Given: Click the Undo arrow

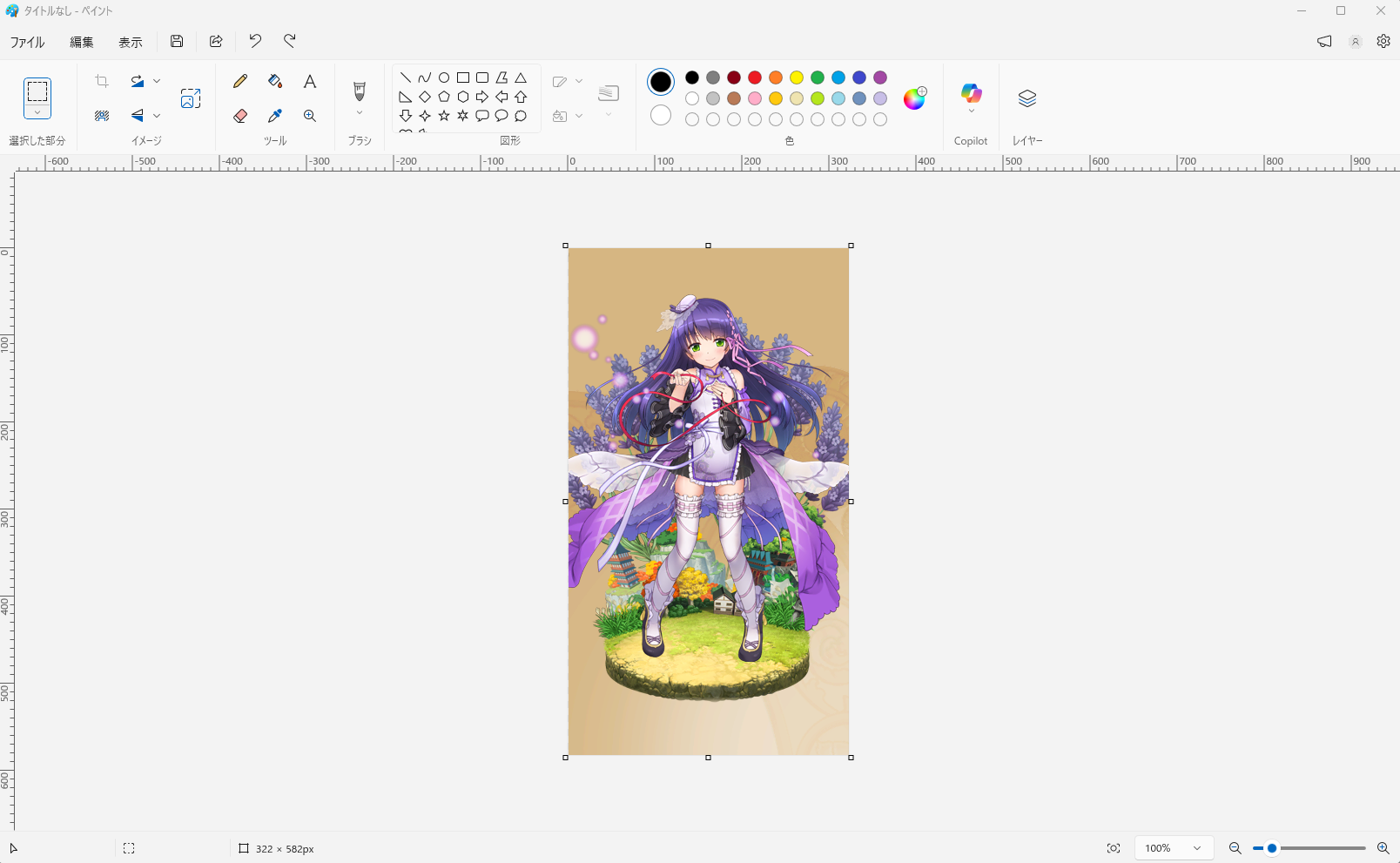Looking at the screenshot, I should tap(255, 41).
